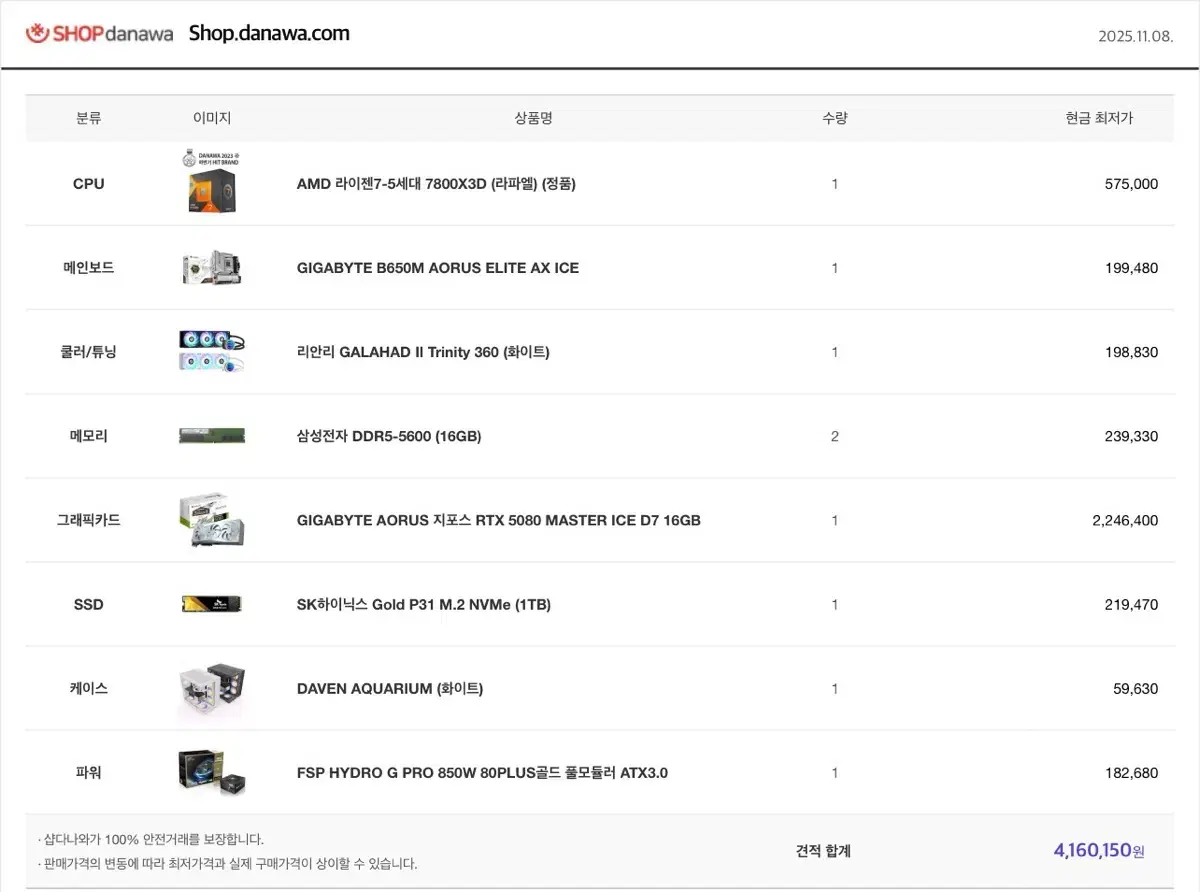Click the 샵다나와가 100% 안전거래 notice
Viewport: 1200px width, 892px height.
click(151, 839)
